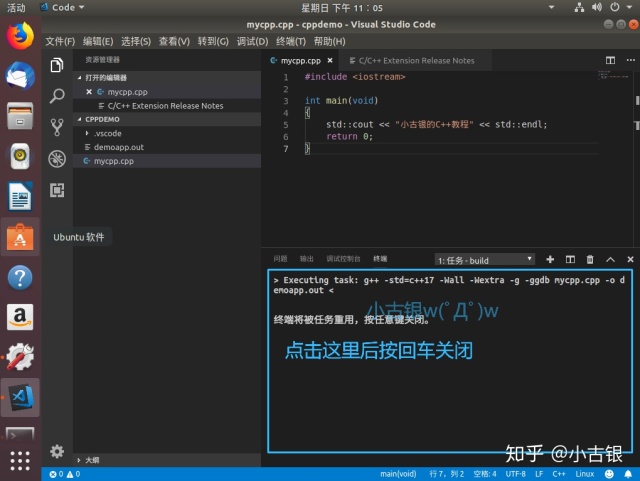Viewport: 640px width, 481px height.
Task: Expand the 大纲 outline section
Action: 79,460
